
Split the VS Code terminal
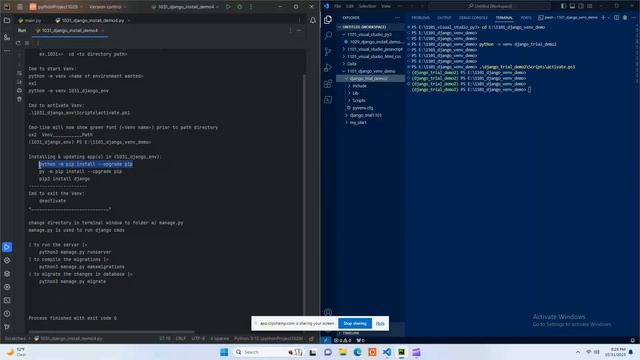pos(616,18)
